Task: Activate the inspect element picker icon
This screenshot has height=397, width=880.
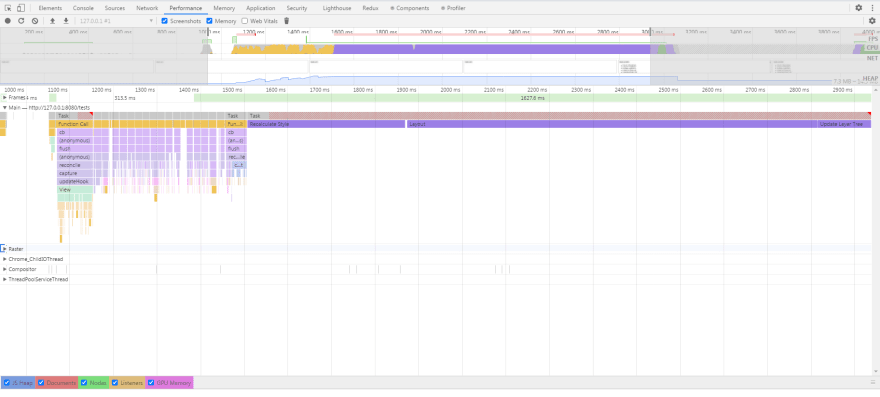Action: pos(8,8)
